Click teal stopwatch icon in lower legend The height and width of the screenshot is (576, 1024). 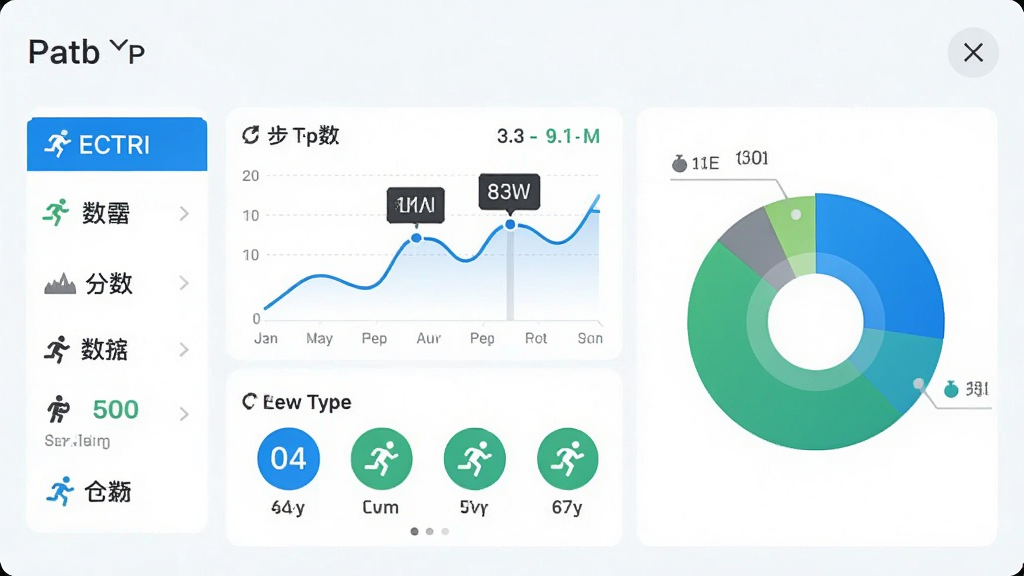pos(952,389)
